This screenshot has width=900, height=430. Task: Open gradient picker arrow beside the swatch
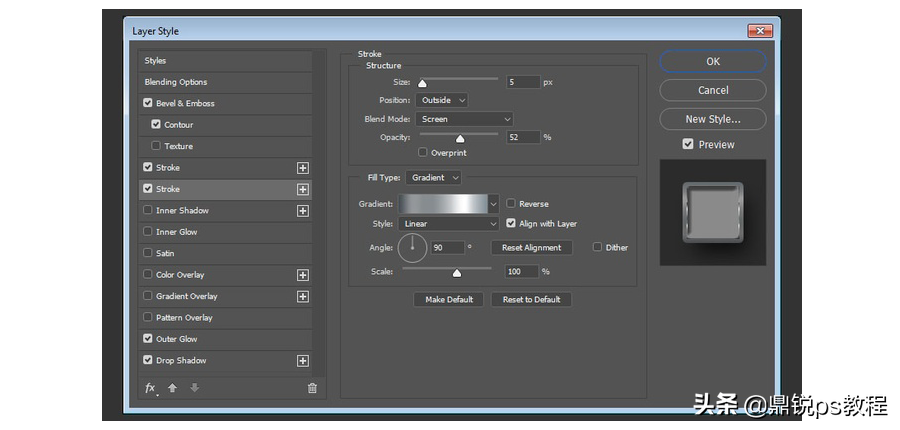tap(494, 204)
